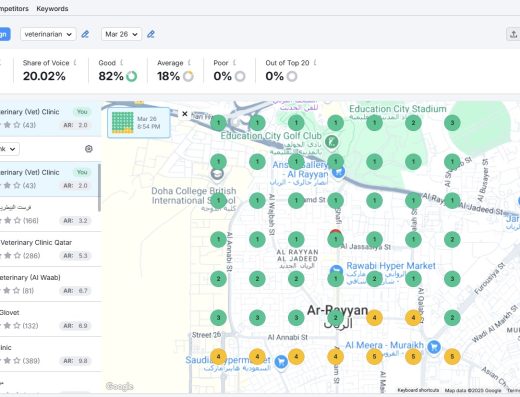The image size is (520, 397).
Task: Close the Mar 26 snapshot popup
Action: click(x=185, y=114)
